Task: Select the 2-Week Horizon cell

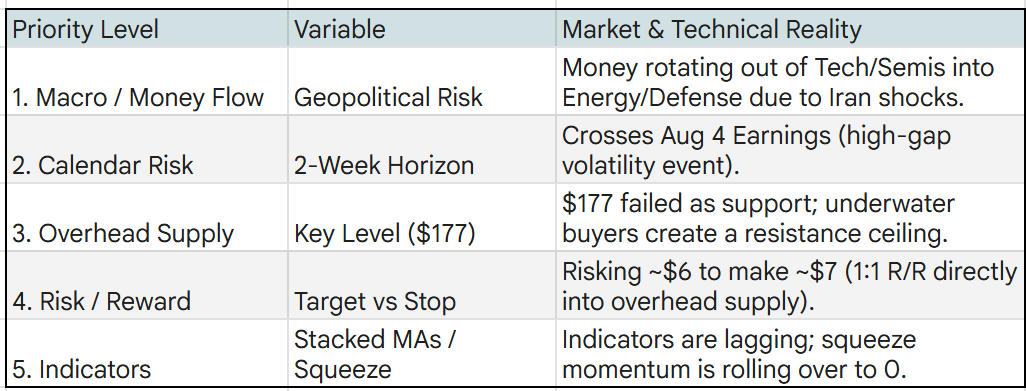Action: [422, 150]
